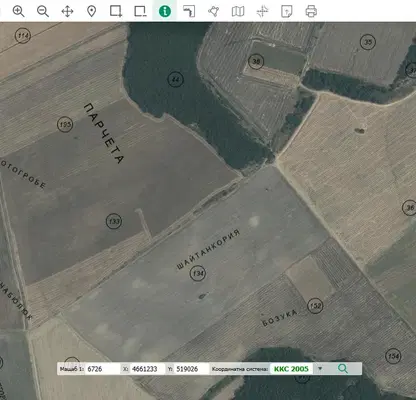Image resolution: width=416 pixels, height=400 pixels.
Task: Click the ПАРЧЕТА locality label
Action: tap(104, 133)
